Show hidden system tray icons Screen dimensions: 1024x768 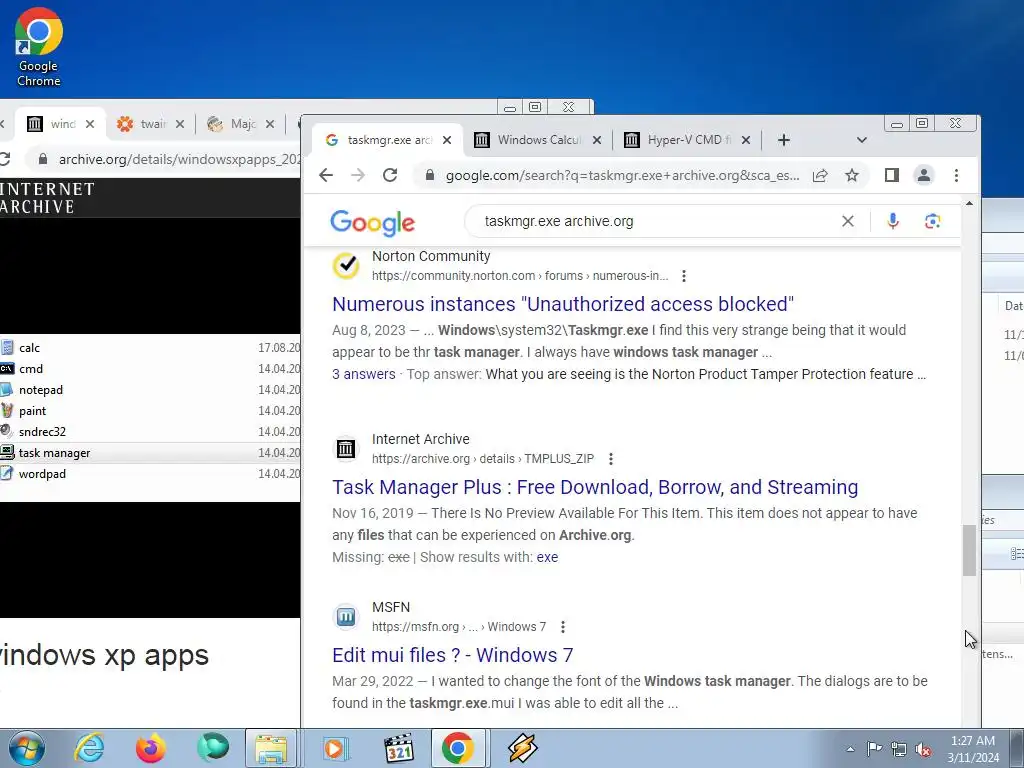click(x=850, y=749)
